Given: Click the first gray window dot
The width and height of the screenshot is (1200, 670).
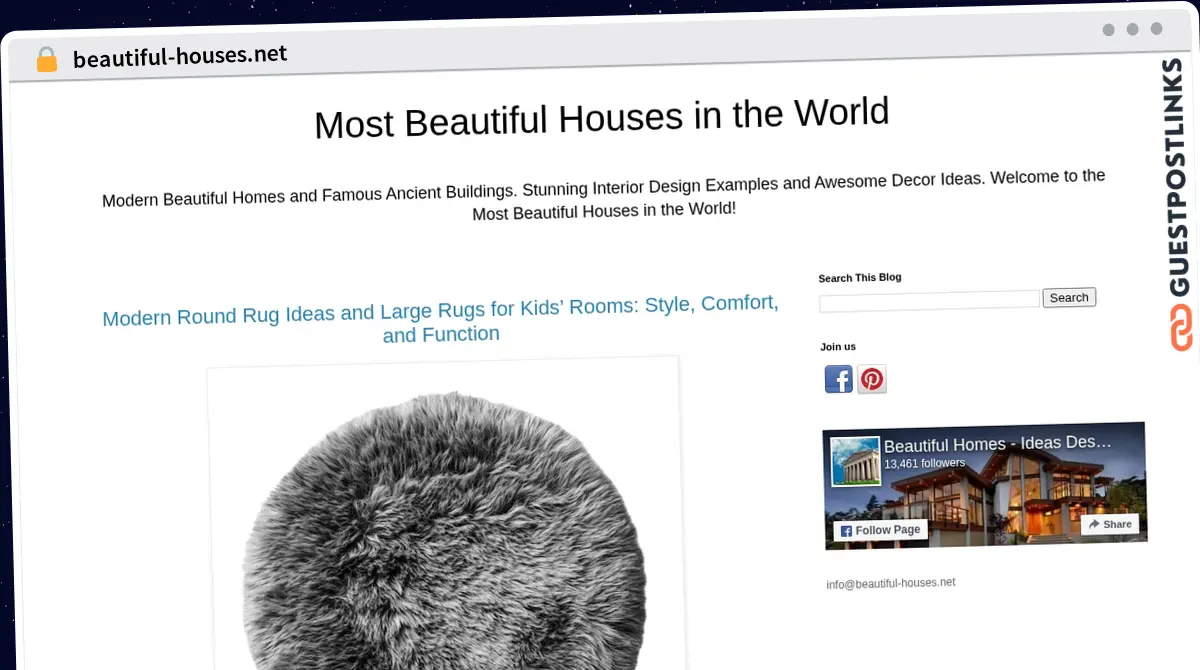Looking at the screenshot, I should click(1108, 30).
